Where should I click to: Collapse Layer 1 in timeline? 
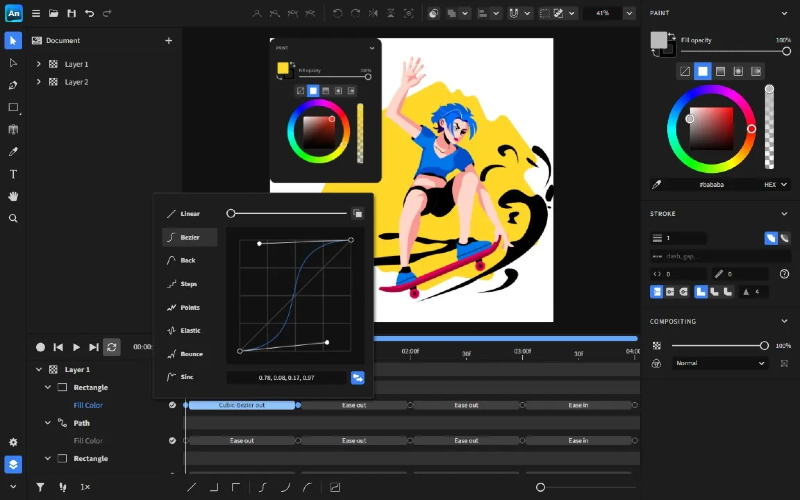point(39,369)
